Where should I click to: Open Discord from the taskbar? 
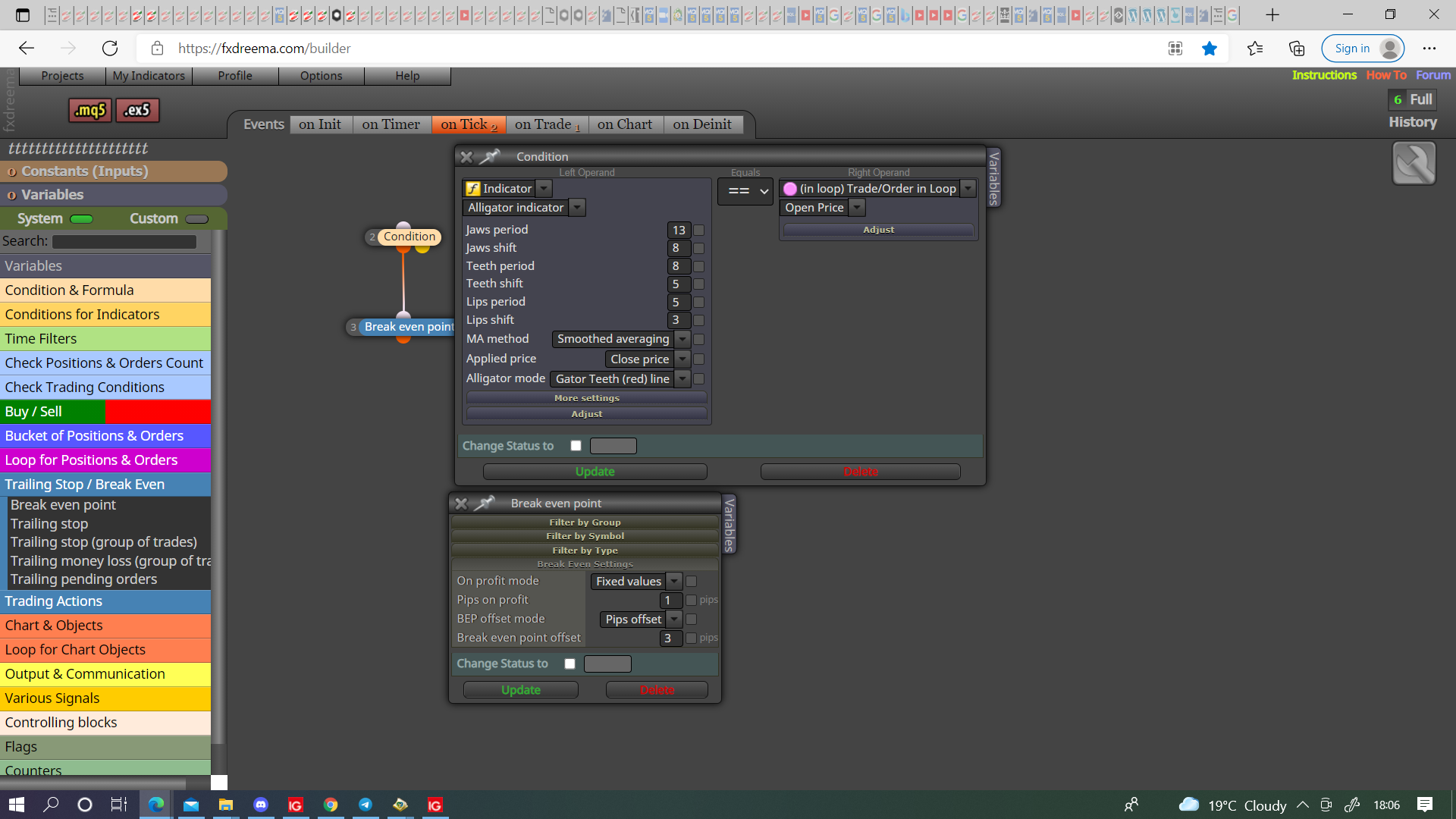tap(261, 805)
